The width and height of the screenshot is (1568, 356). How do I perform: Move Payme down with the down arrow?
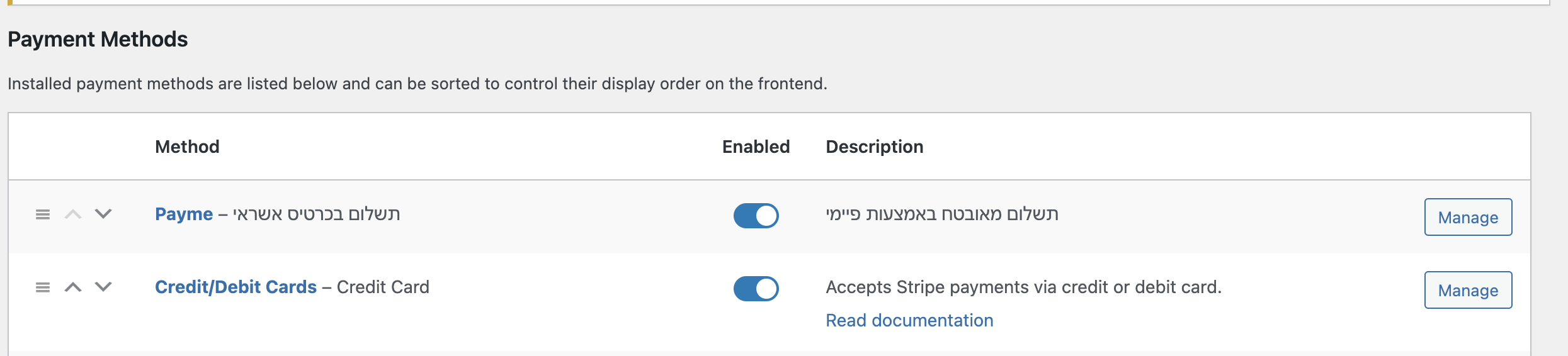click(x=103, y=214)
